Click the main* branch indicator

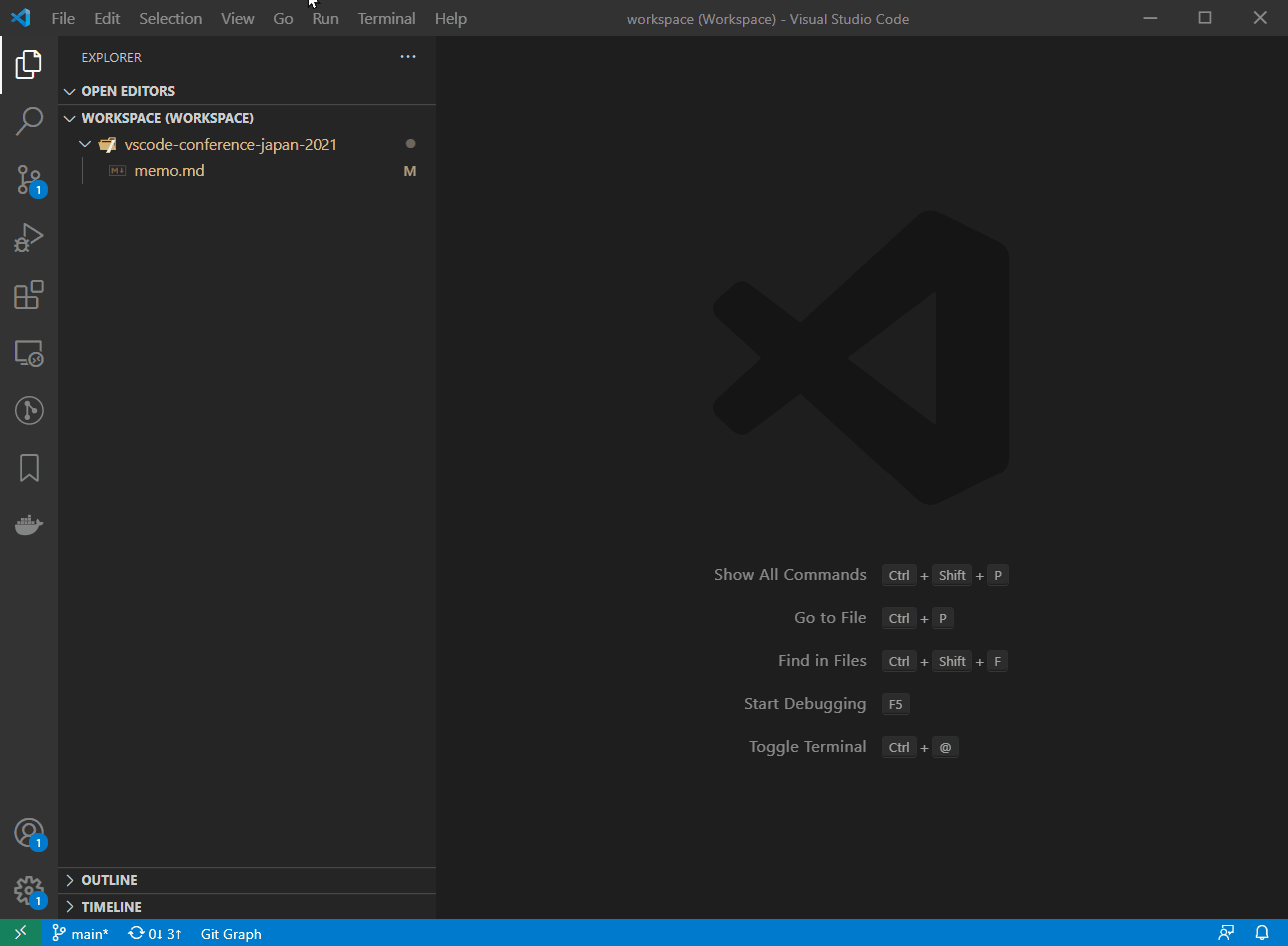click(x=80, y=933)
